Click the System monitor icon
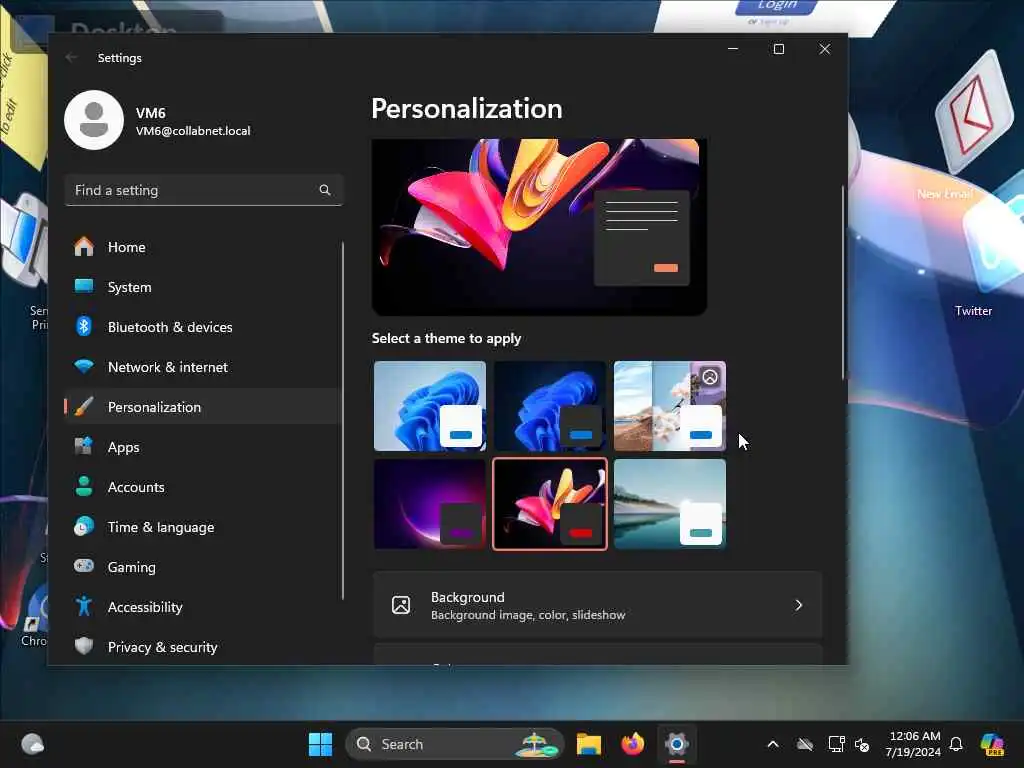The image size is (1024, 768). click(84, 286)
